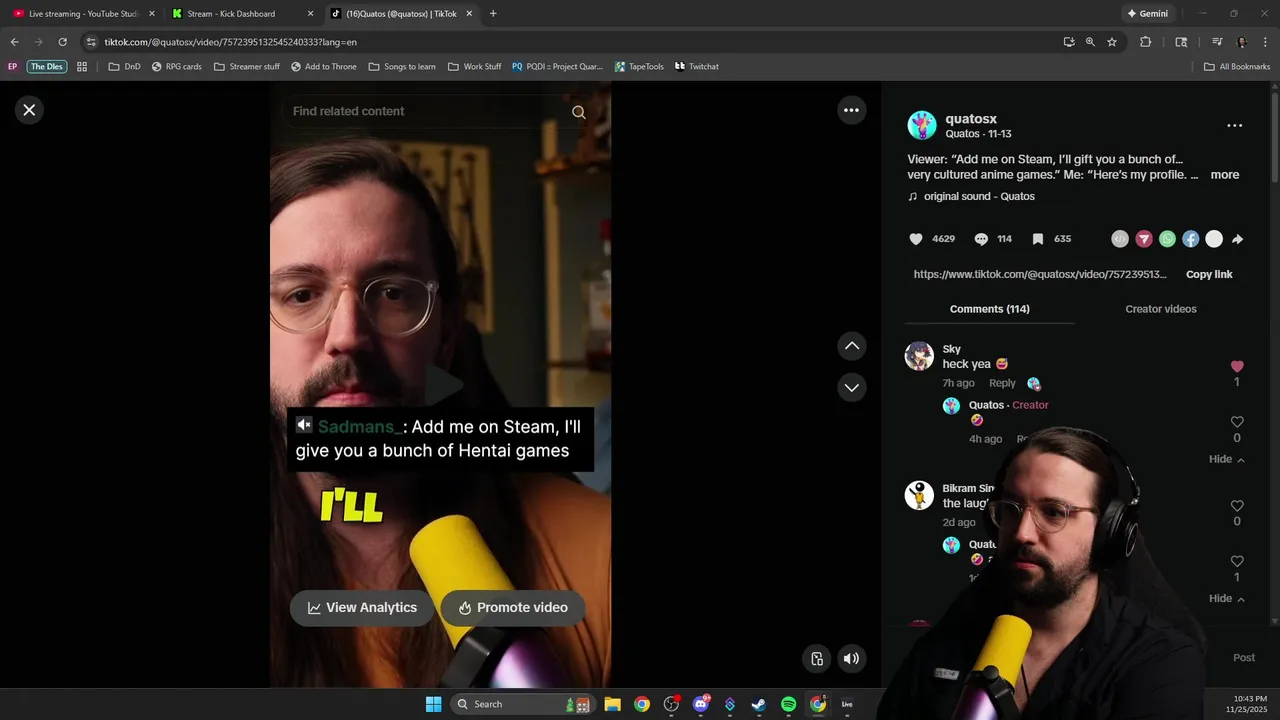Screen dimensions: 1280x720
Task: Like Bikram's comment with the heart icon
Action: point(1237,506)
